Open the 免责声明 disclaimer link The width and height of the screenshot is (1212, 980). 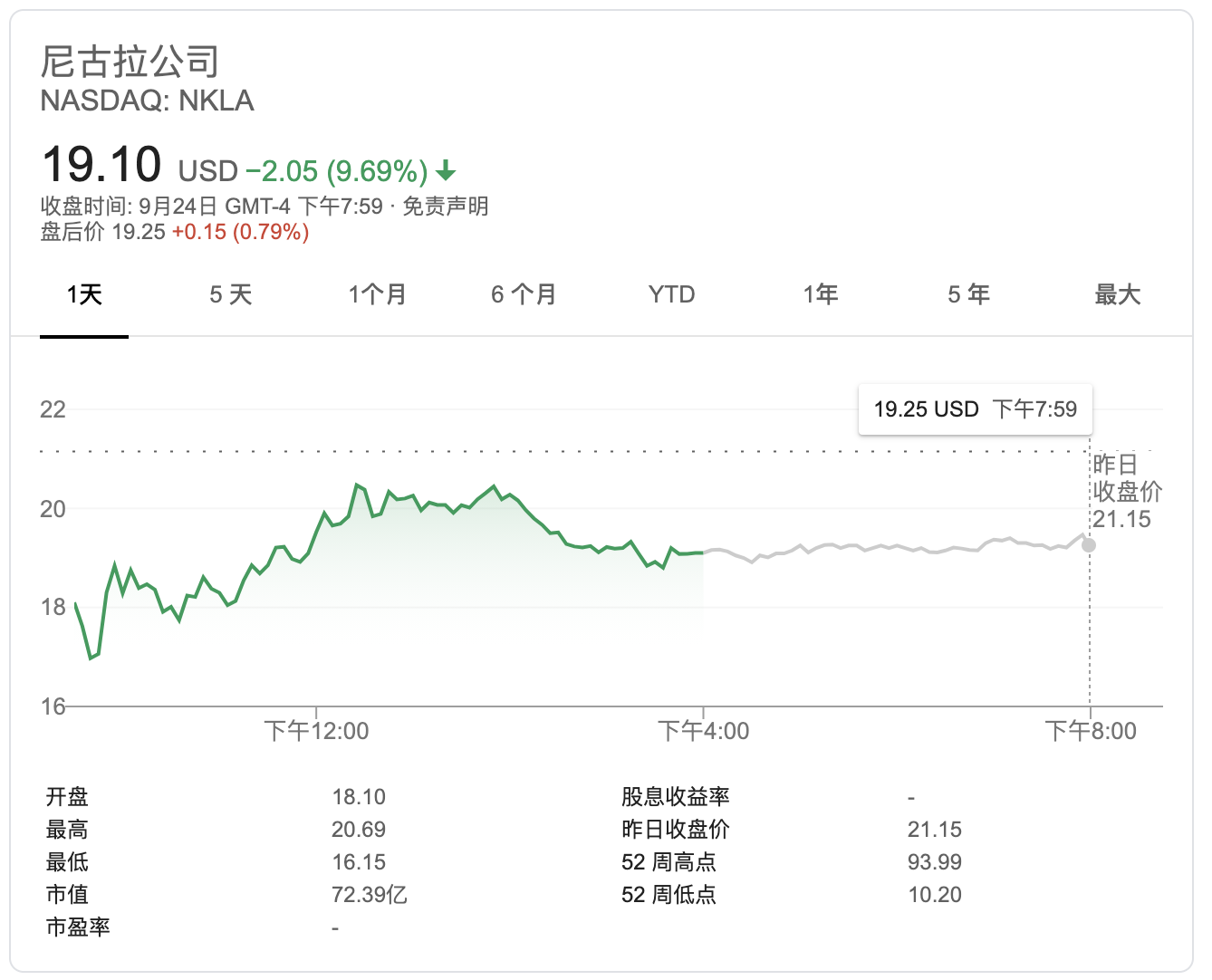click(445, 207)
